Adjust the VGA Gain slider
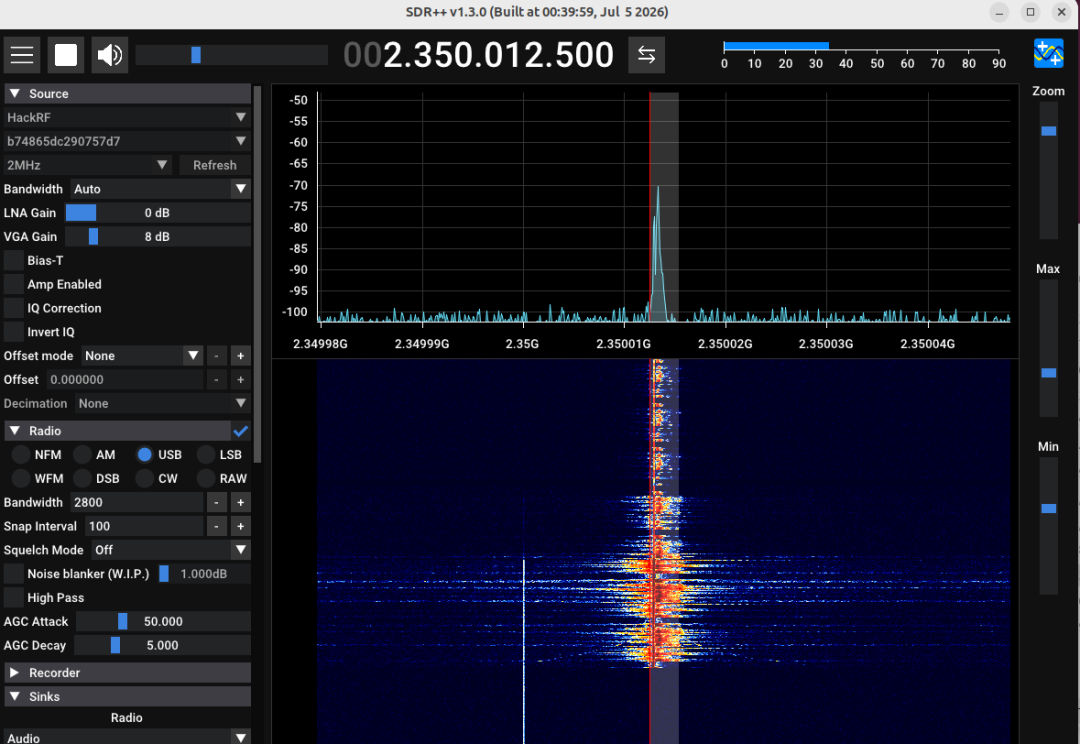Image resolution: width=1080 pixels, height=744 pixels. [x=158, y=236]
